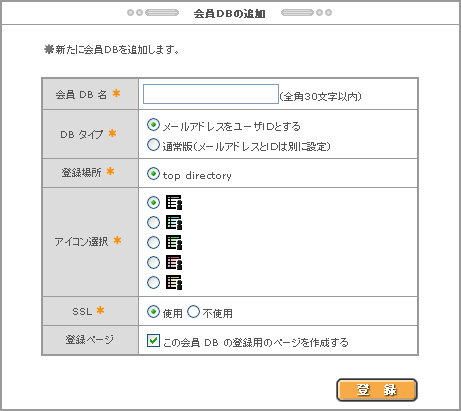Disable SSL with 不使用 option
The width and height of the screenshot is (461, 411).
coord(193,312)
